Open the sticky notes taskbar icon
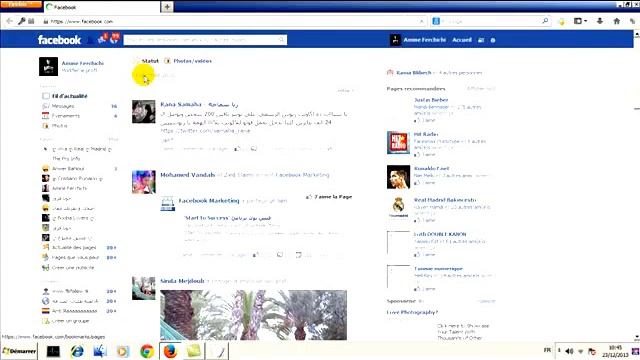The width and height of the screenshot is (640, 360). click(194, 351)
